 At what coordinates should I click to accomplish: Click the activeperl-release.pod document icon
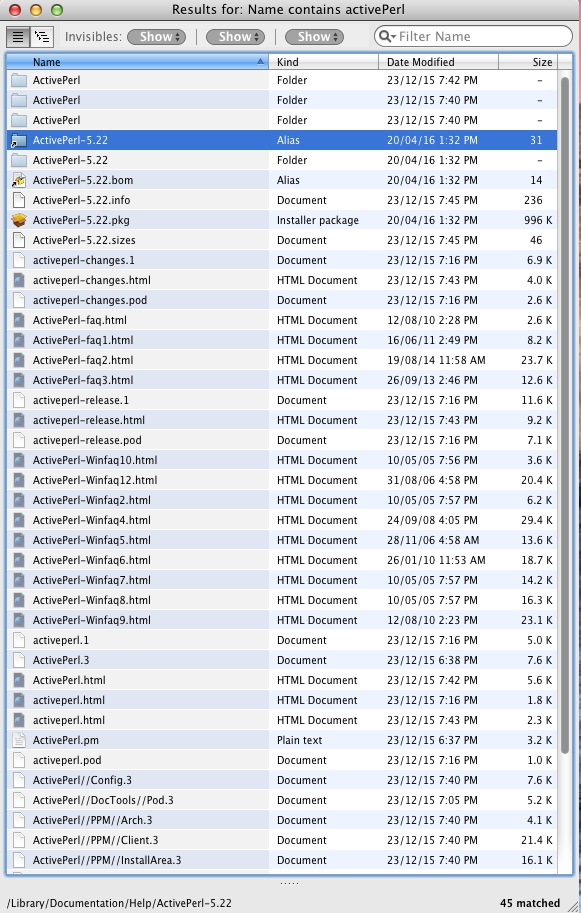(x=19, y=440)
